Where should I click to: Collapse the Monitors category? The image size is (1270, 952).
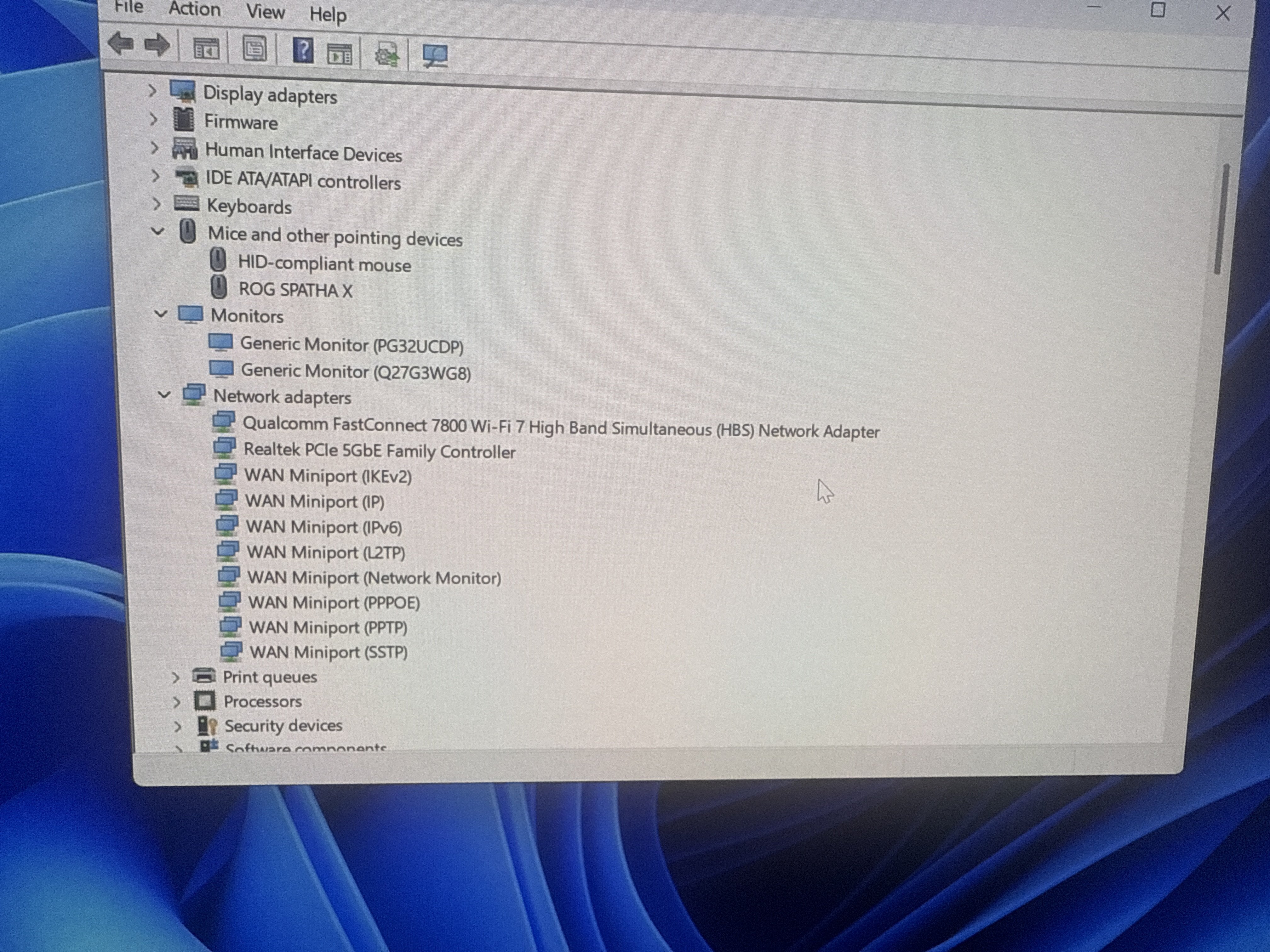pos(161,314)
